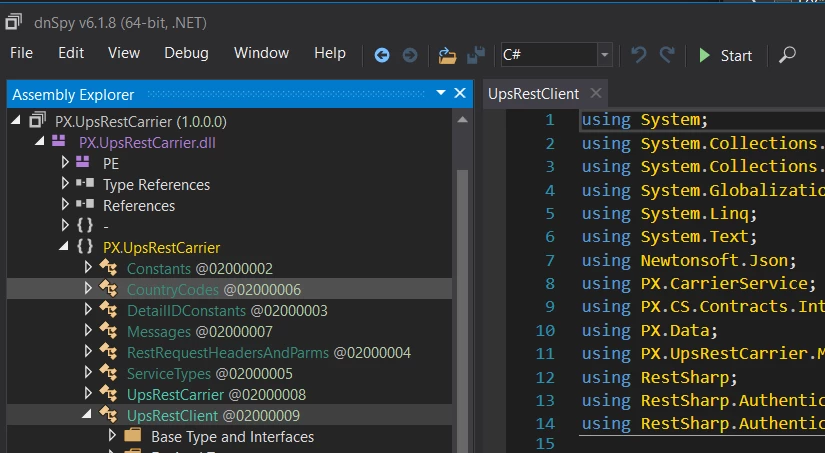
Task: Collapse the PX.UpsRestCarrier.dll module node
Action: [39, 141]
